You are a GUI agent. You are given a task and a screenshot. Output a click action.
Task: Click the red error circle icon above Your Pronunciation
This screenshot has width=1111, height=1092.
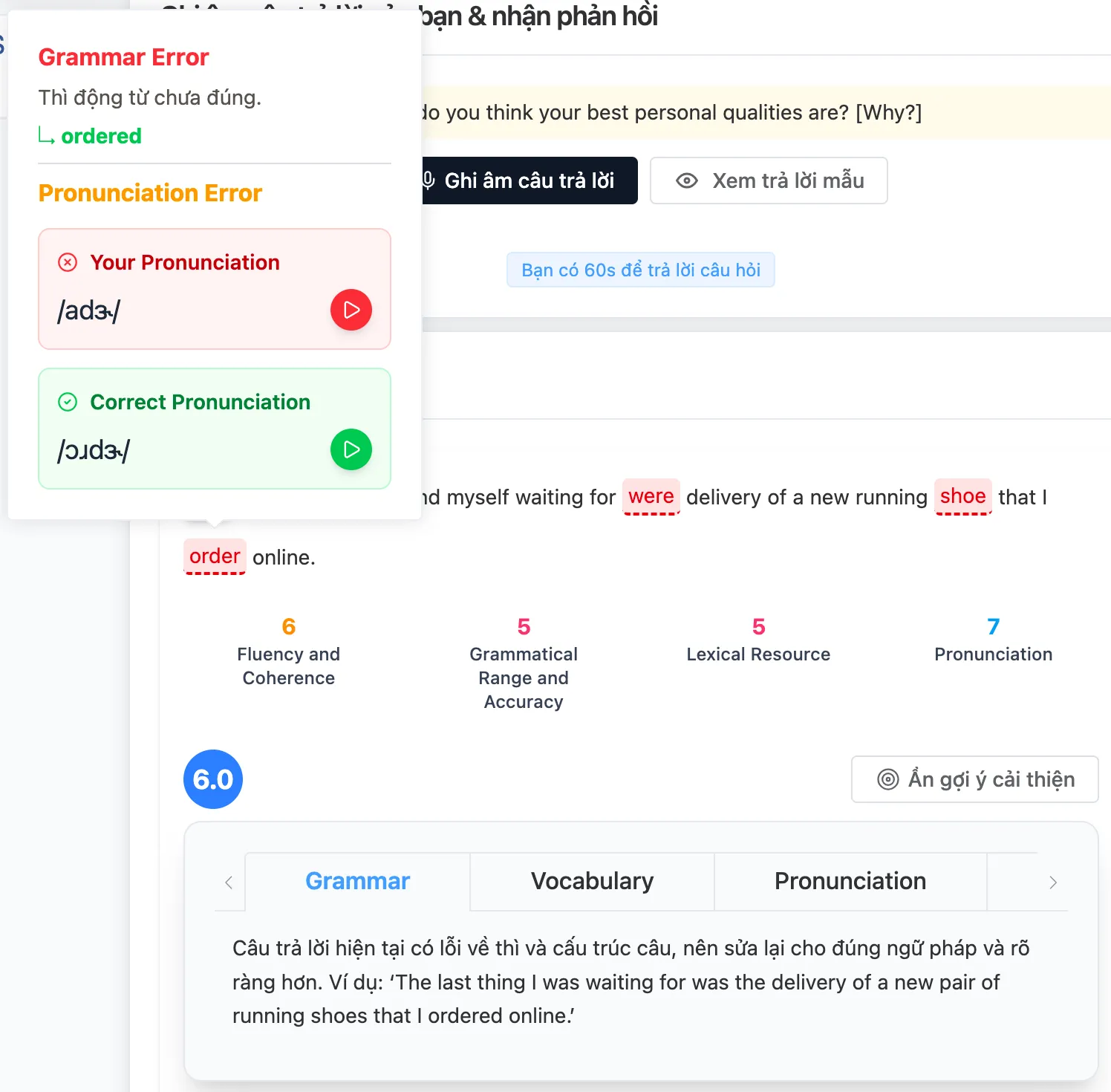(x=68, y=262)
